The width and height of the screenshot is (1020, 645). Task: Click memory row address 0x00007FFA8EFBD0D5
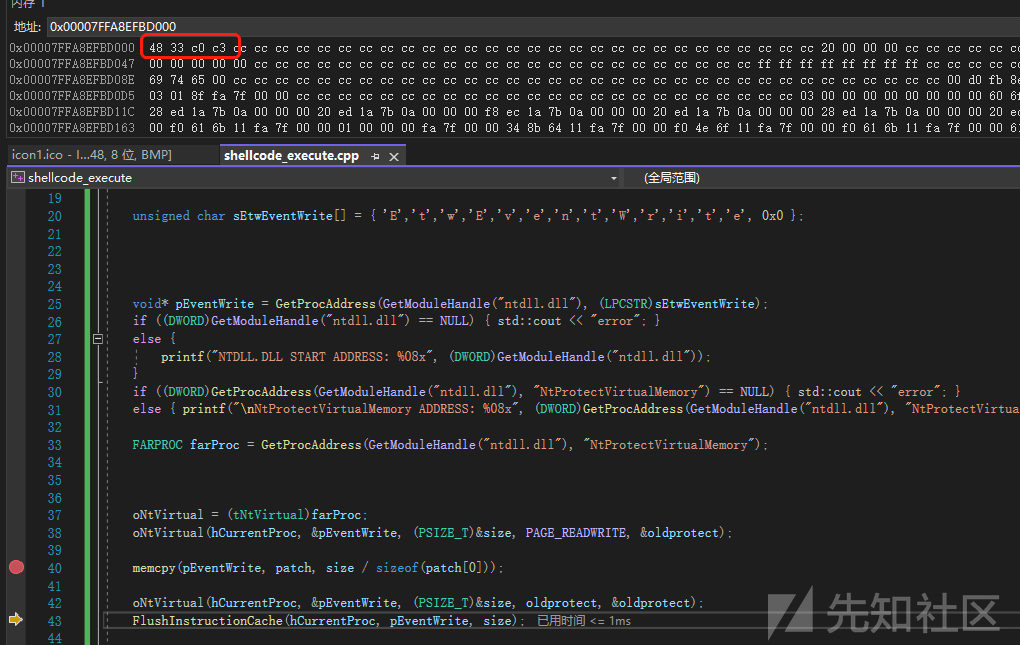coord(72,96)
